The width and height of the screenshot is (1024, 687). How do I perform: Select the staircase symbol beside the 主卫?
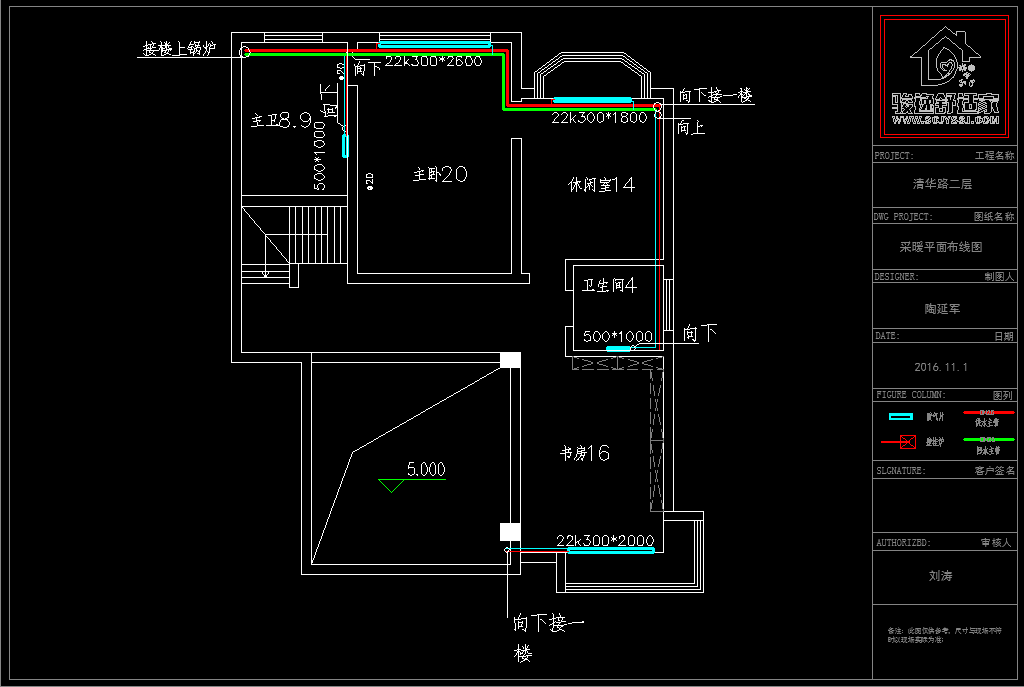pos(295,241)
